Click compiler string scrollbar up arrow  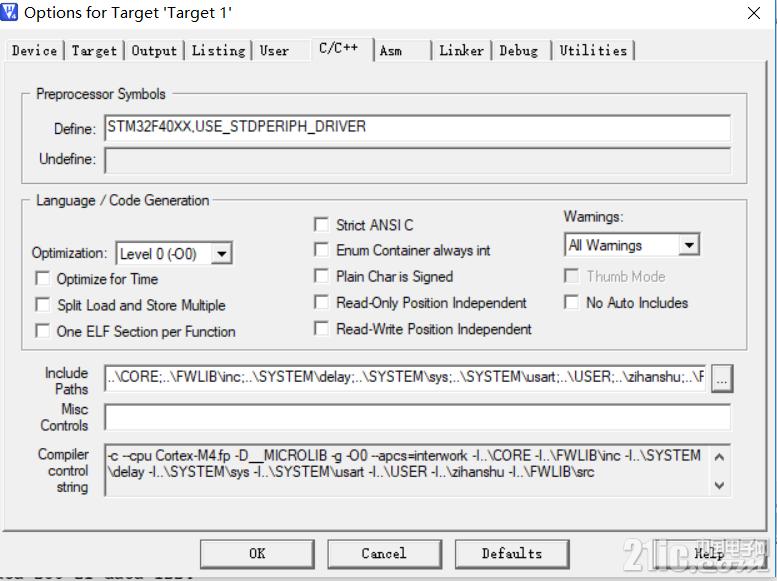coord(720,457)
